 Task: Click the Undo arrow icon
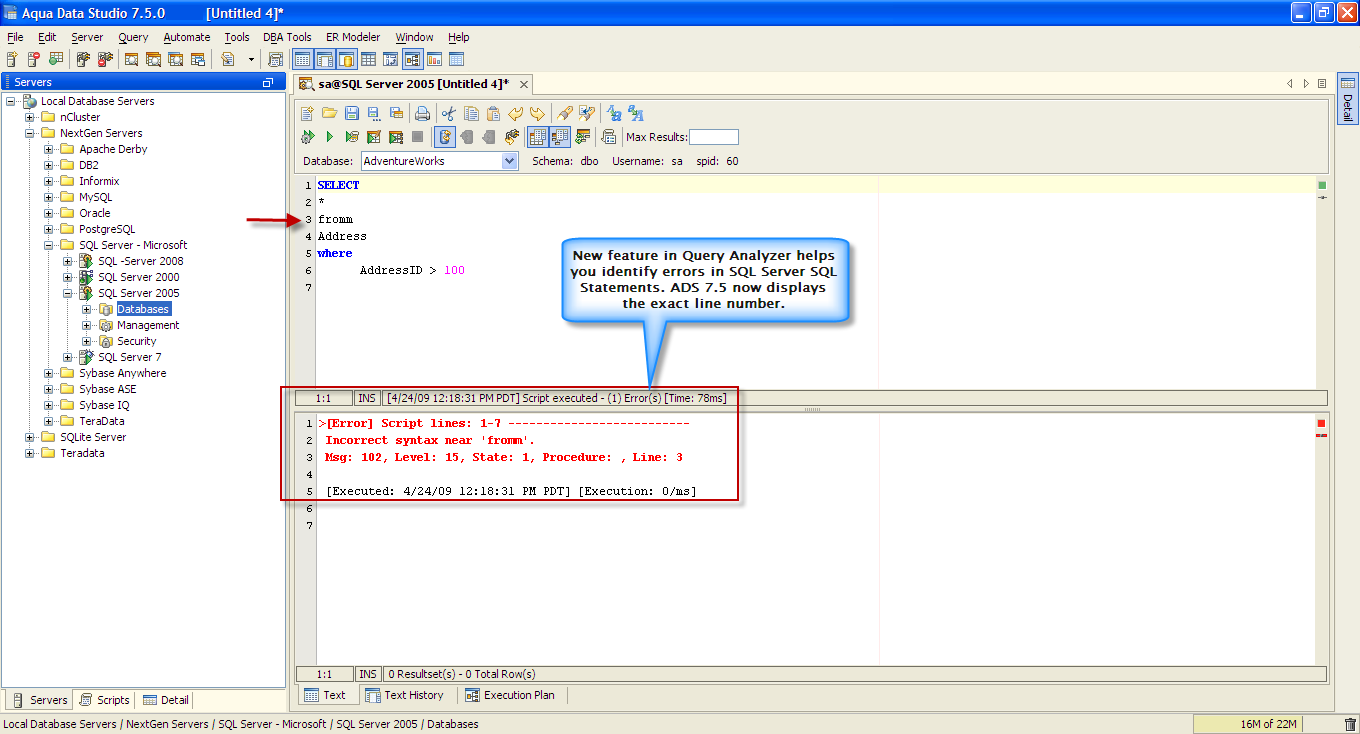point(515,113)
